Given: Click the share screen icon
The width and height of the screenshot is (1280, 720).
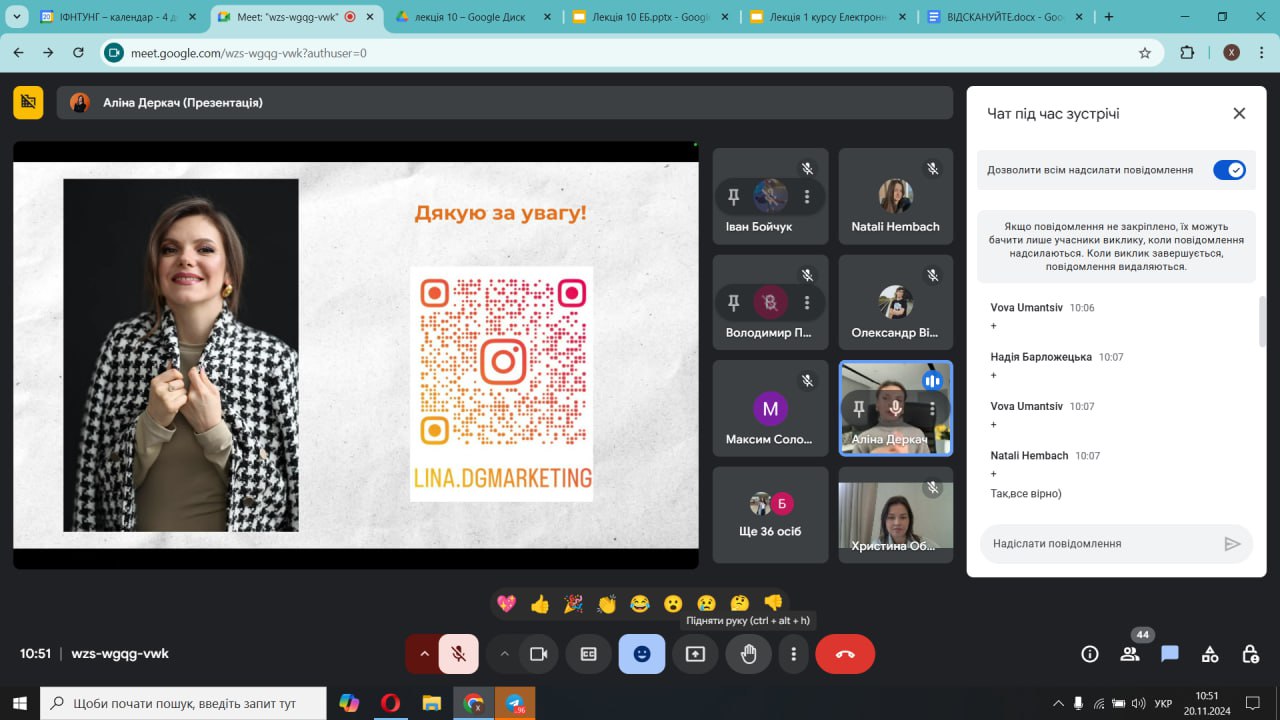Looking at the screenshot, I should 695,654.
